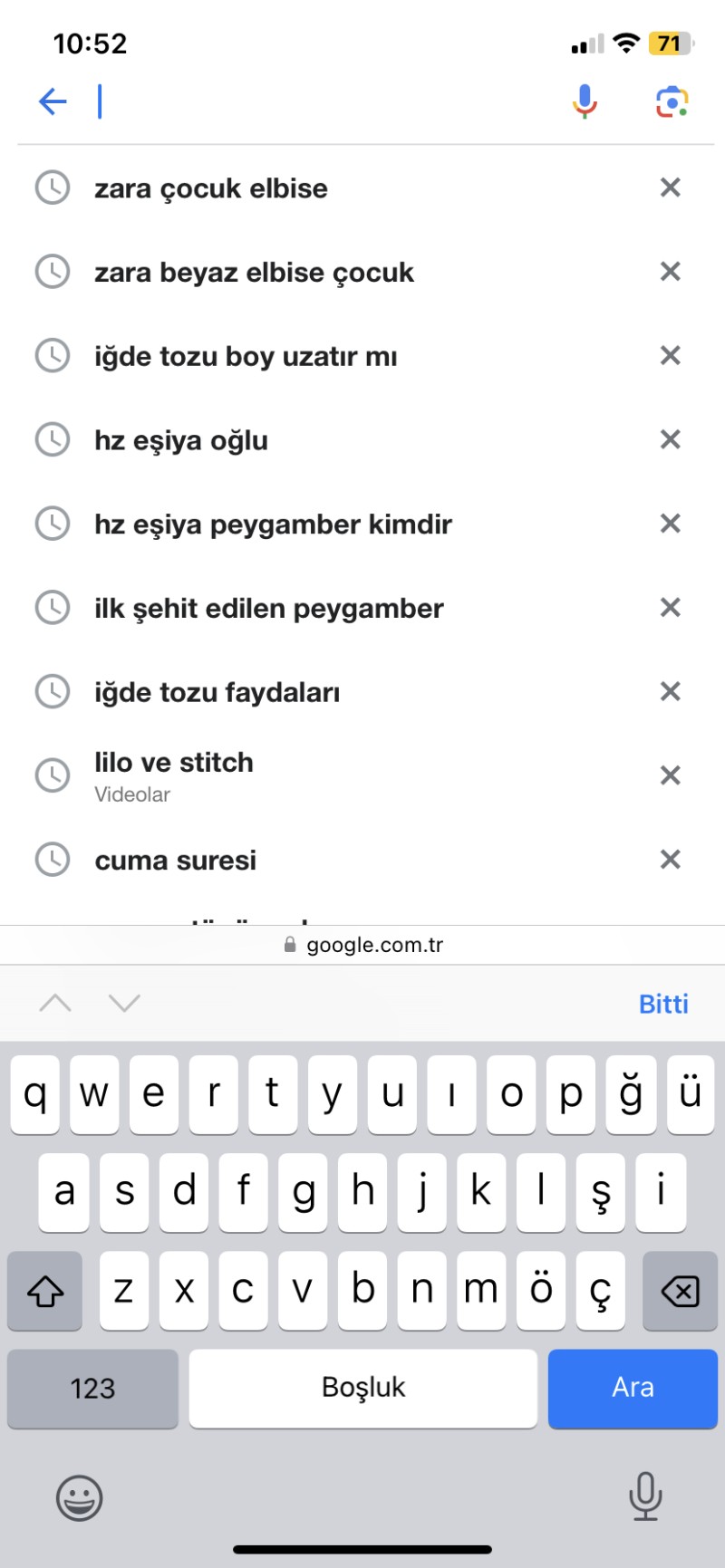Start voice search with the microphone icon

click(585, 101)
